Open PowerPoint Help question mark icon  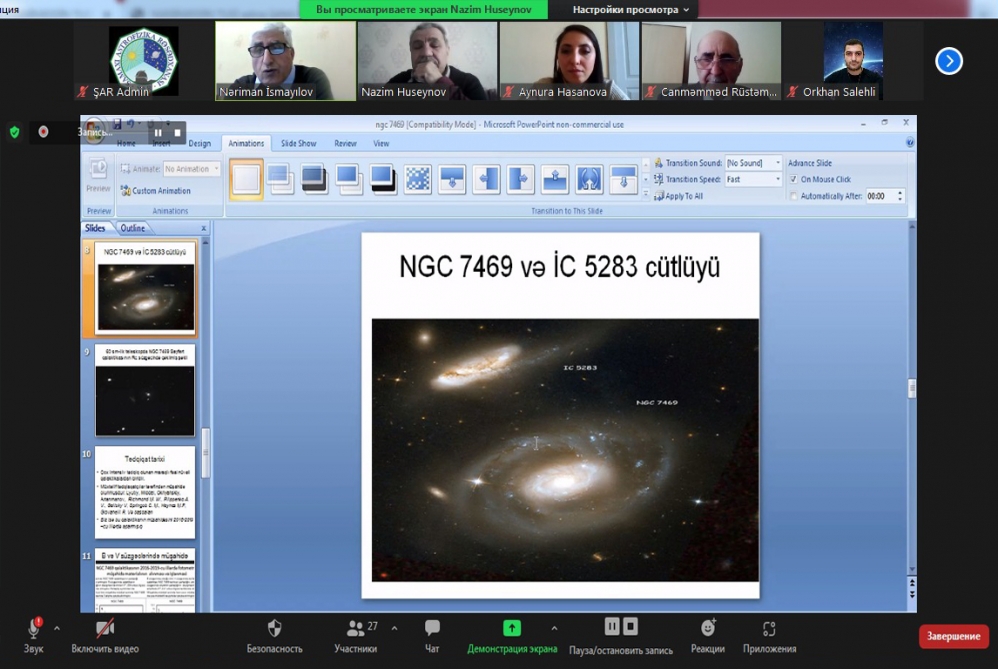coord(910,143)
